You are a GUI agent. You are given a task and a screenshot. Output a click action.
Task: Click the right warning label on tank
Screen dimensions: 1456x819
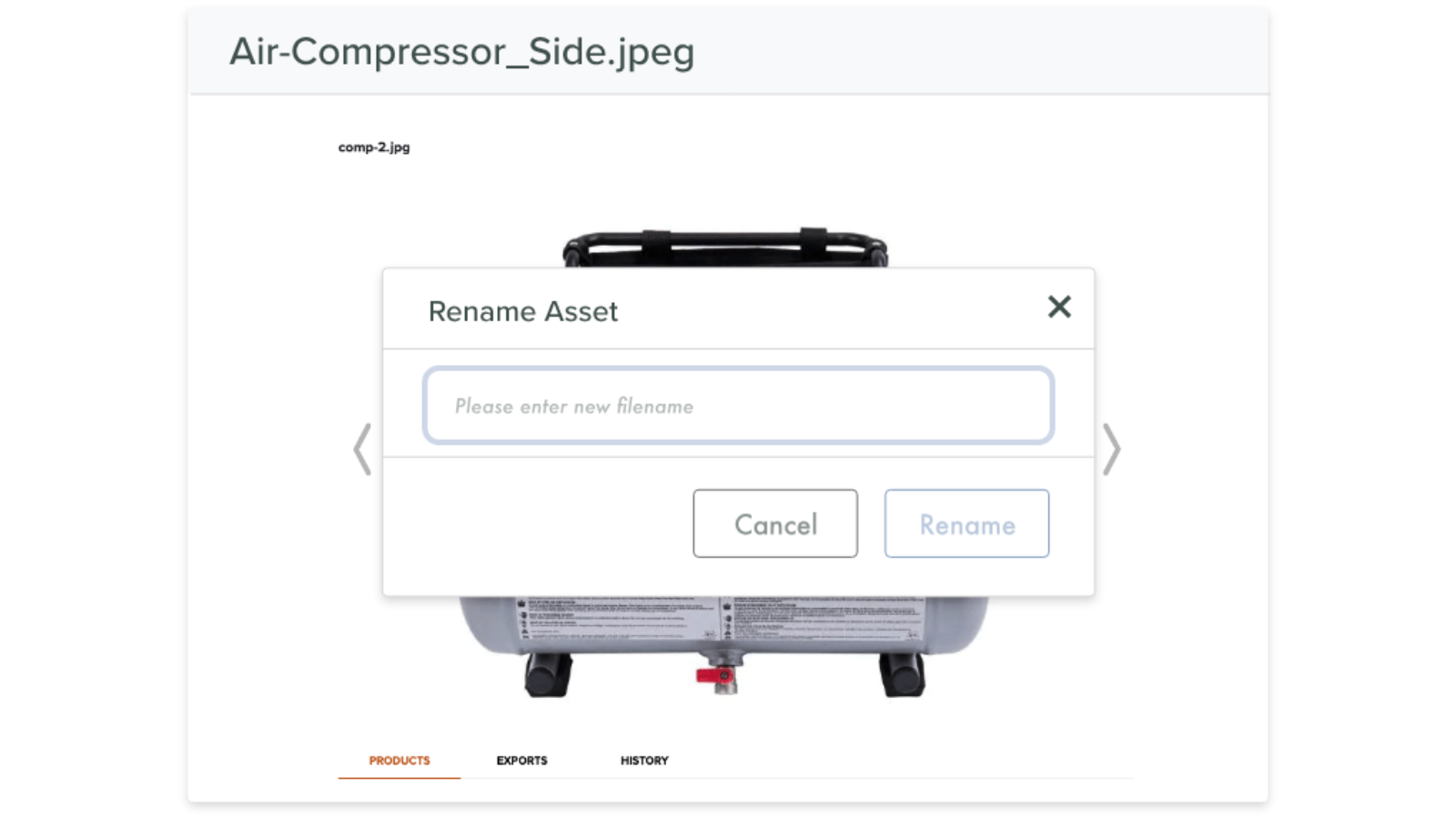click(x=822, y=619)
